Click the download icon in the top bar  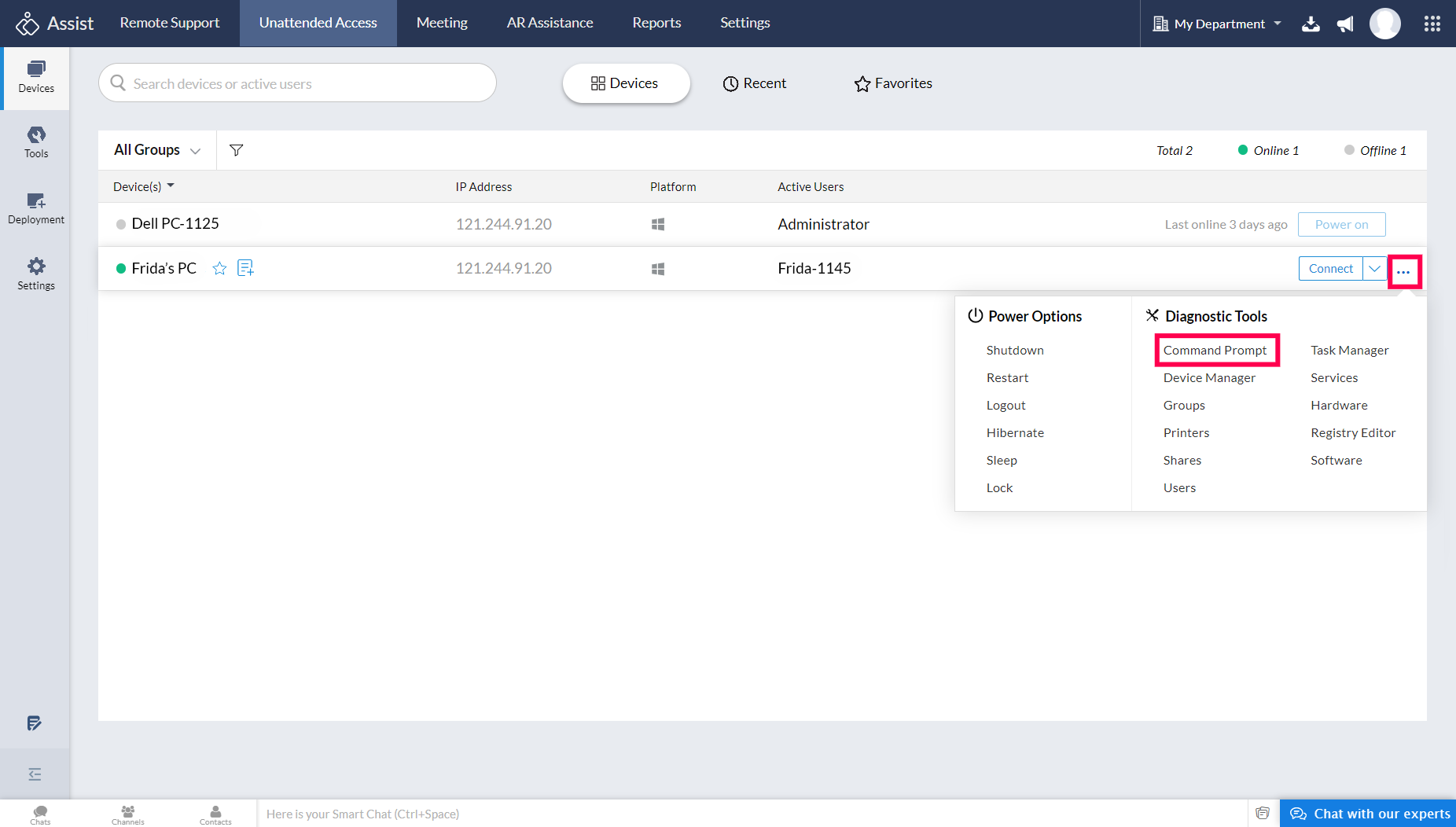[x=1311, y=24]
